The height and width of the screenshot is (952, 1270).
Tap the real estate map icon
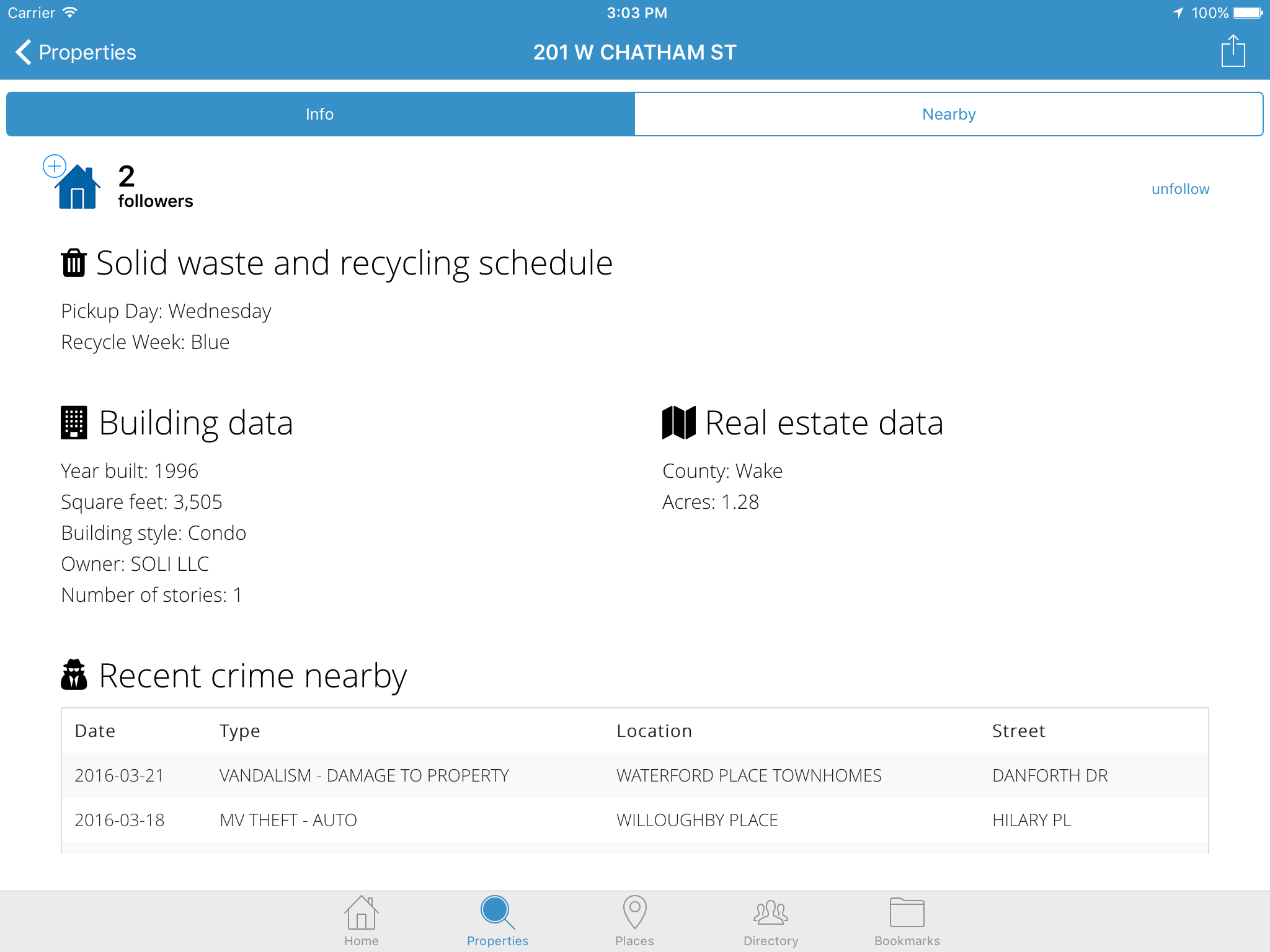pyautogui.click(x=678, y=423)
